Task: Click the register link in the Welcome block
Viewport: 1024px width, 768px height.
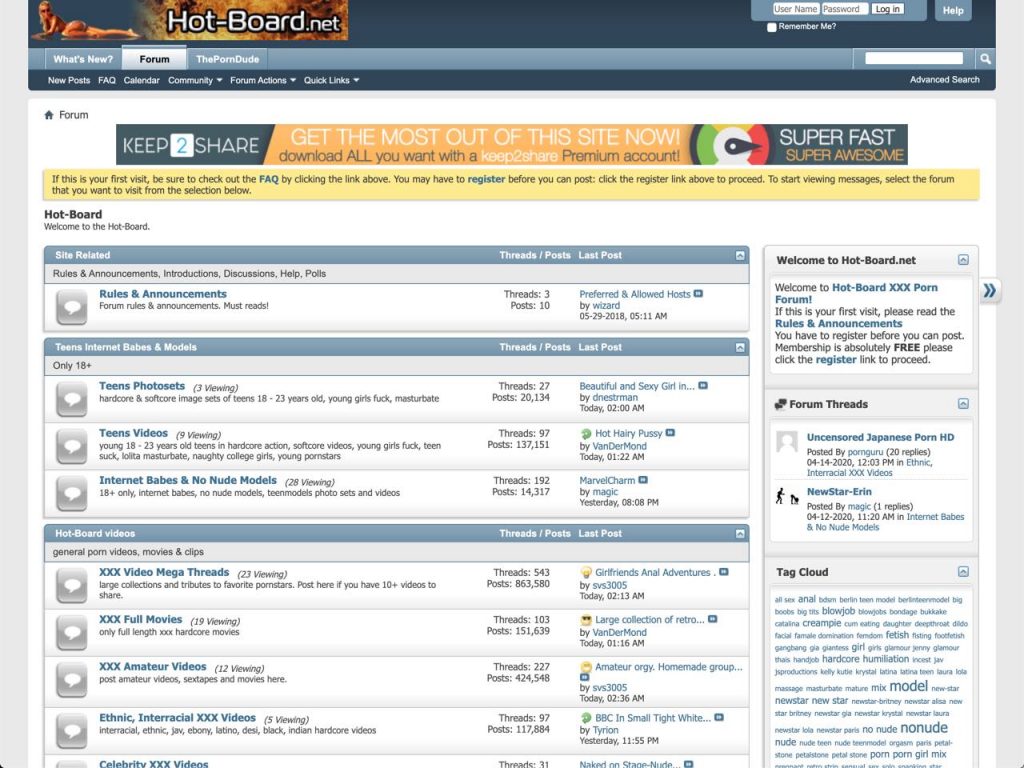Action: 835,360
